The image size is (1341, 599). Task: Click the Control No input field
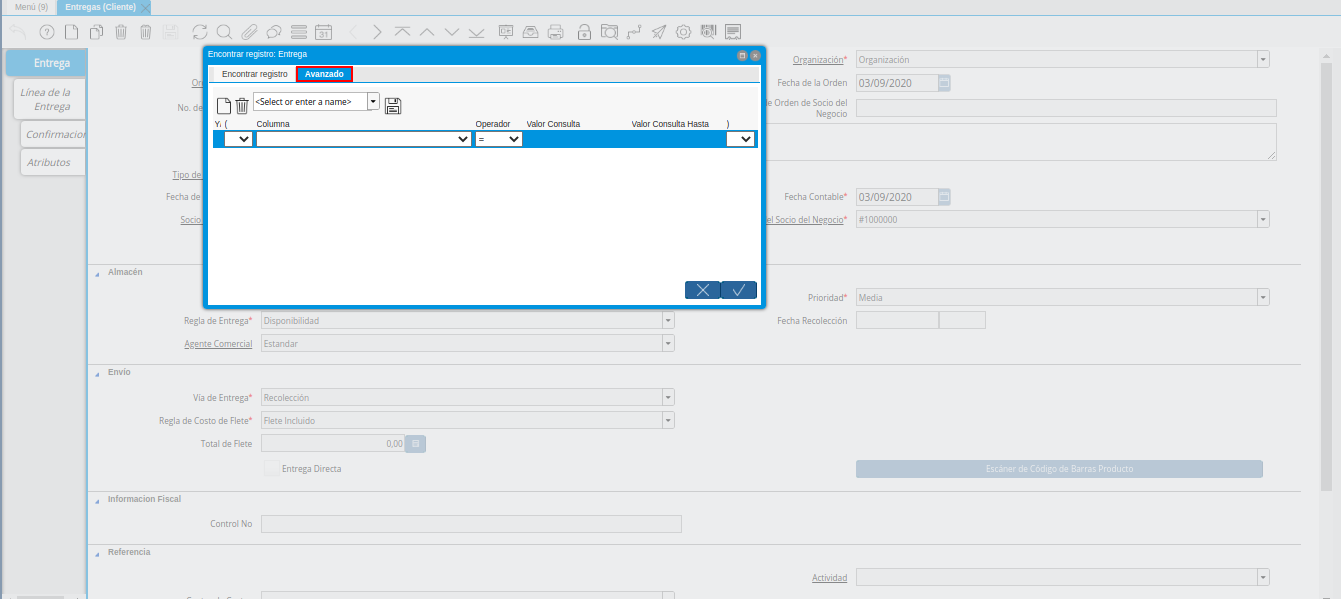pyautogui.click(x=471, y=524)
